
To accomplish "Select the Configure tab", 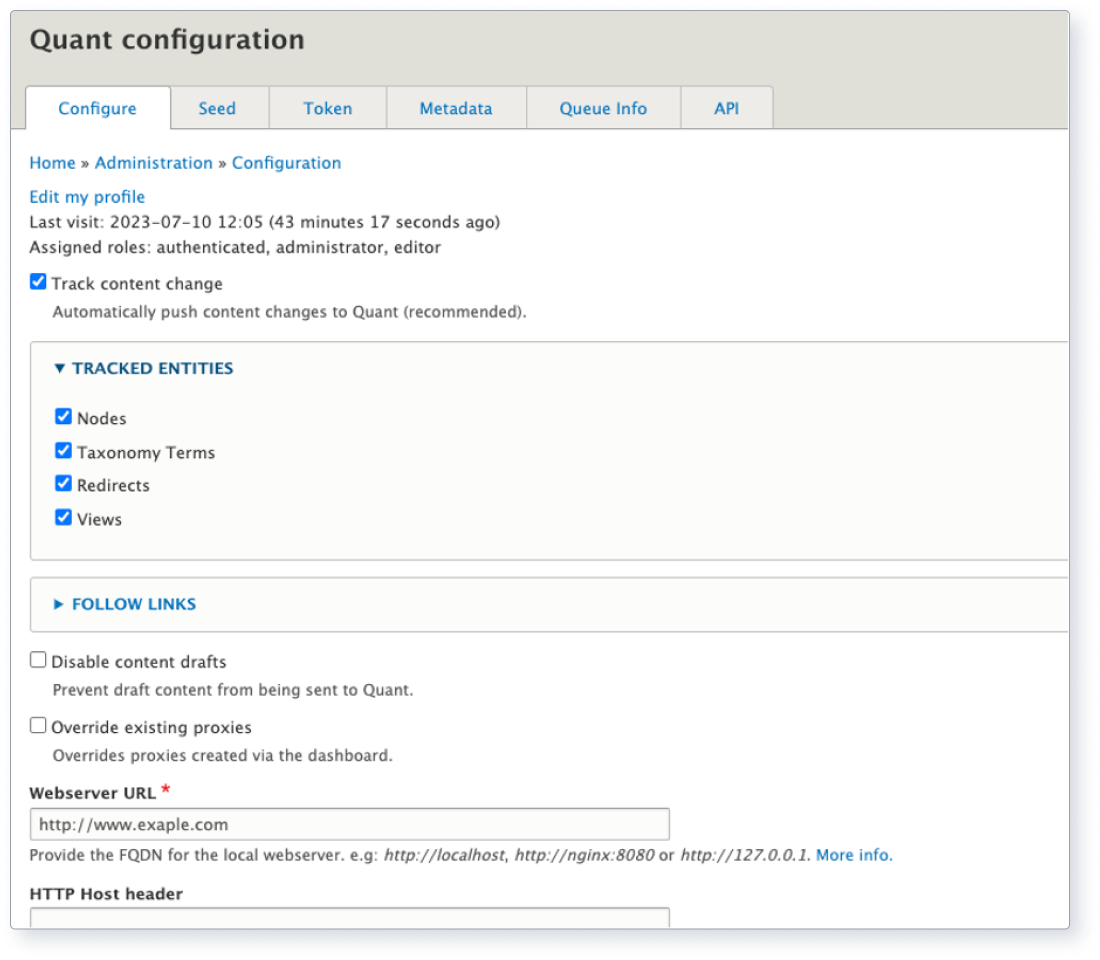I will (x=98, y=110).
